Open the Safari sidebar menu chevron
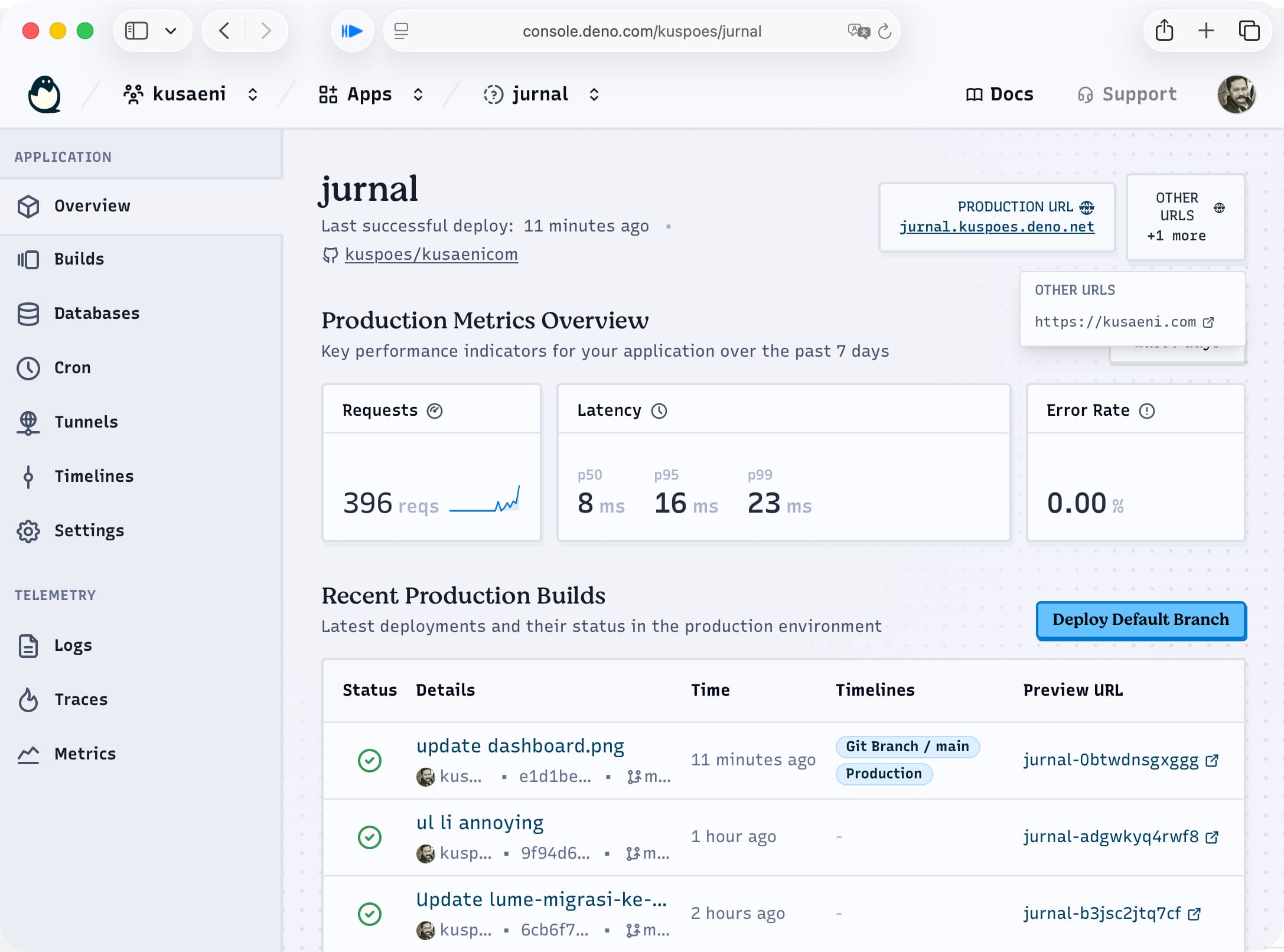The width and height of the screenshot is (1284, 952). click(x=171, y=31)
